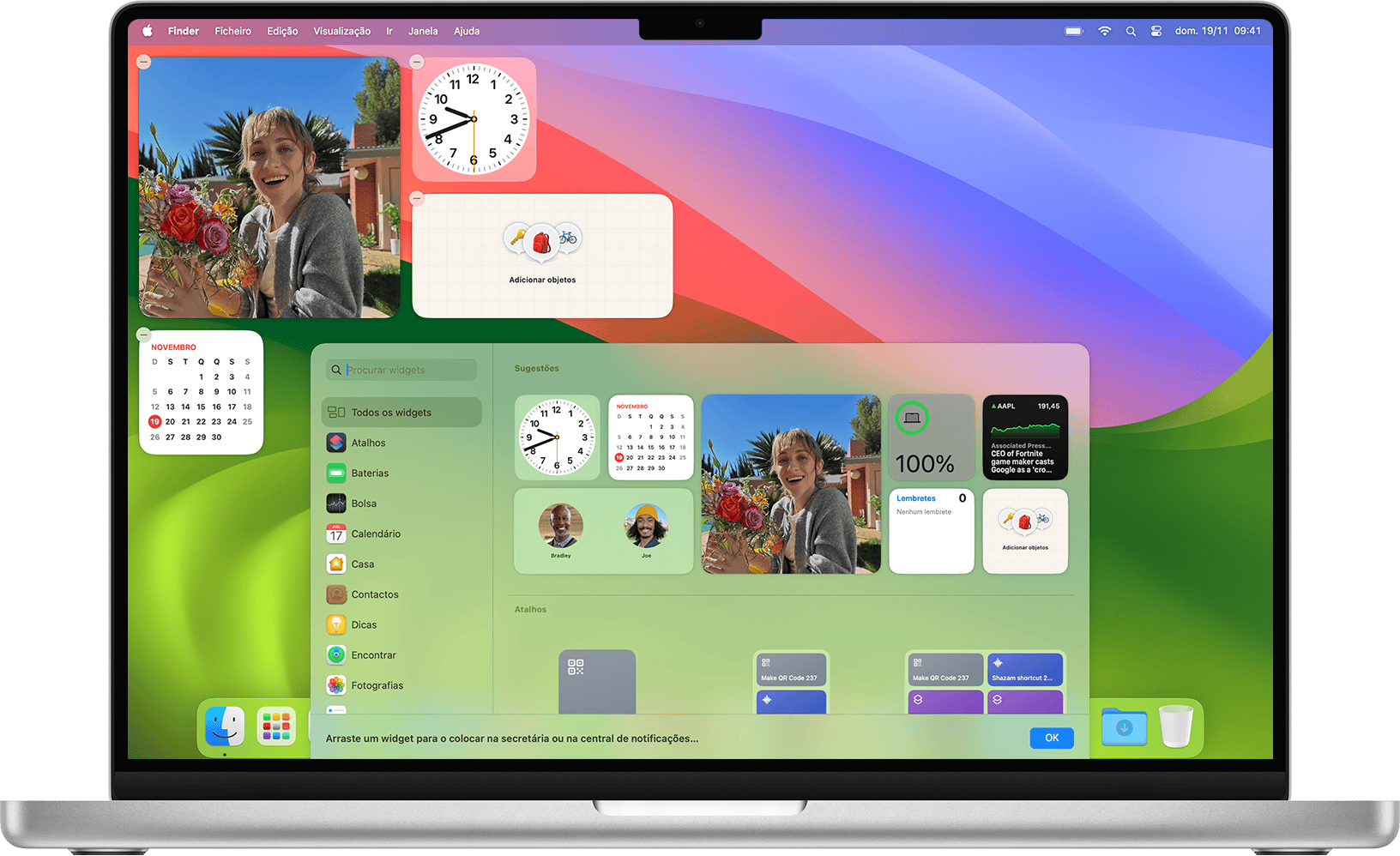The width and height of the screenshot is (1400, 856).
Task: Select Todos os widgets category
Action: coord(401,413)
